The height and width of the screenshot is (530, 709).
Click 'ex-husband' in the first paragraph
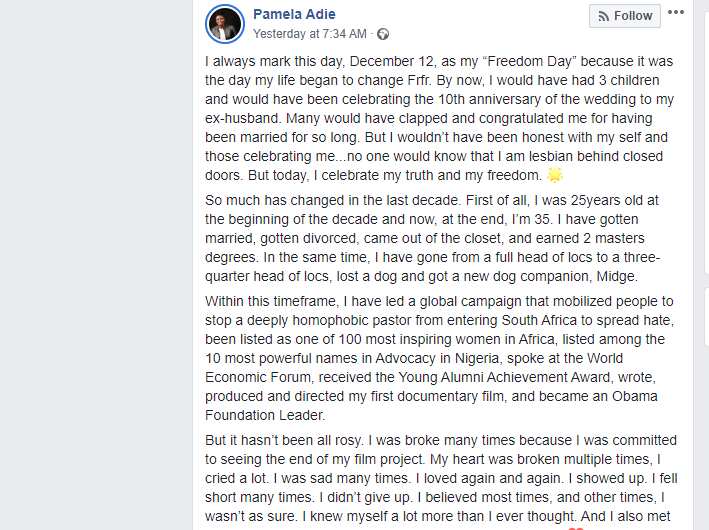tap(243, 118)
